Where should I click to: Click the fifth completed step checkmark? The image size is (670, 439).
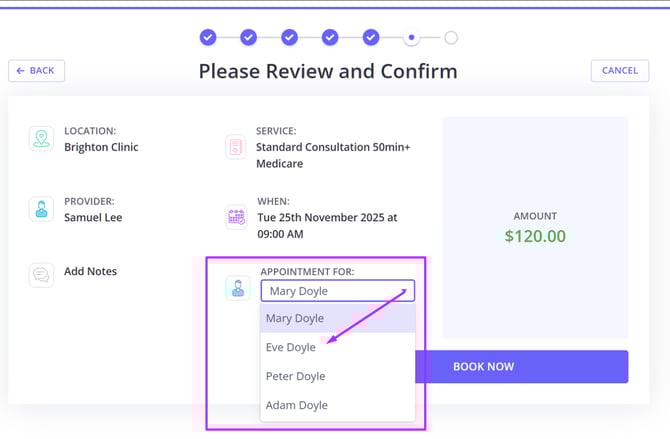click(x=370, y=38)
